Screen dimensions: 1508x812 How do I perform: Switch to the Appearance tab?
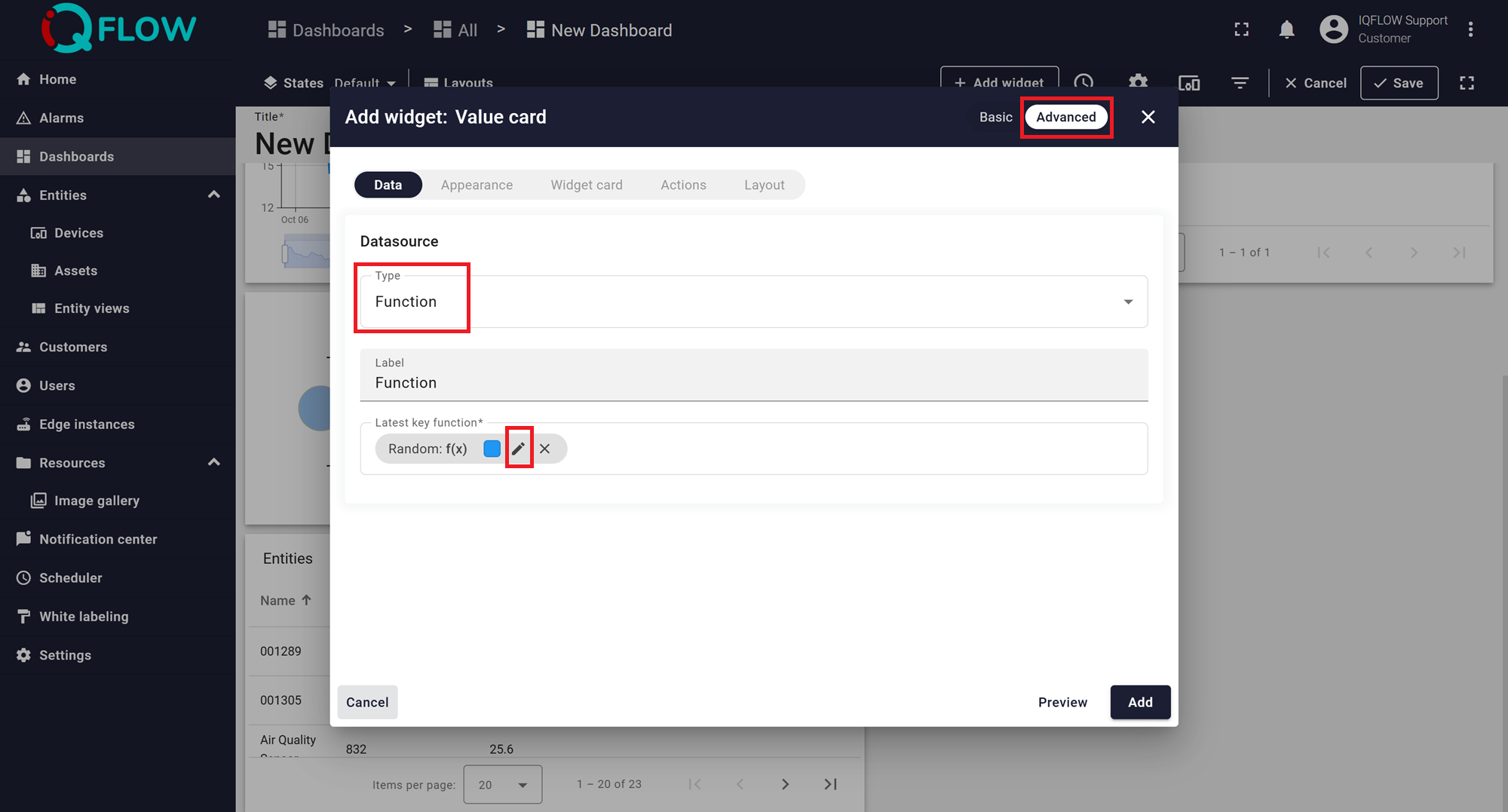[x=477, y=185]
